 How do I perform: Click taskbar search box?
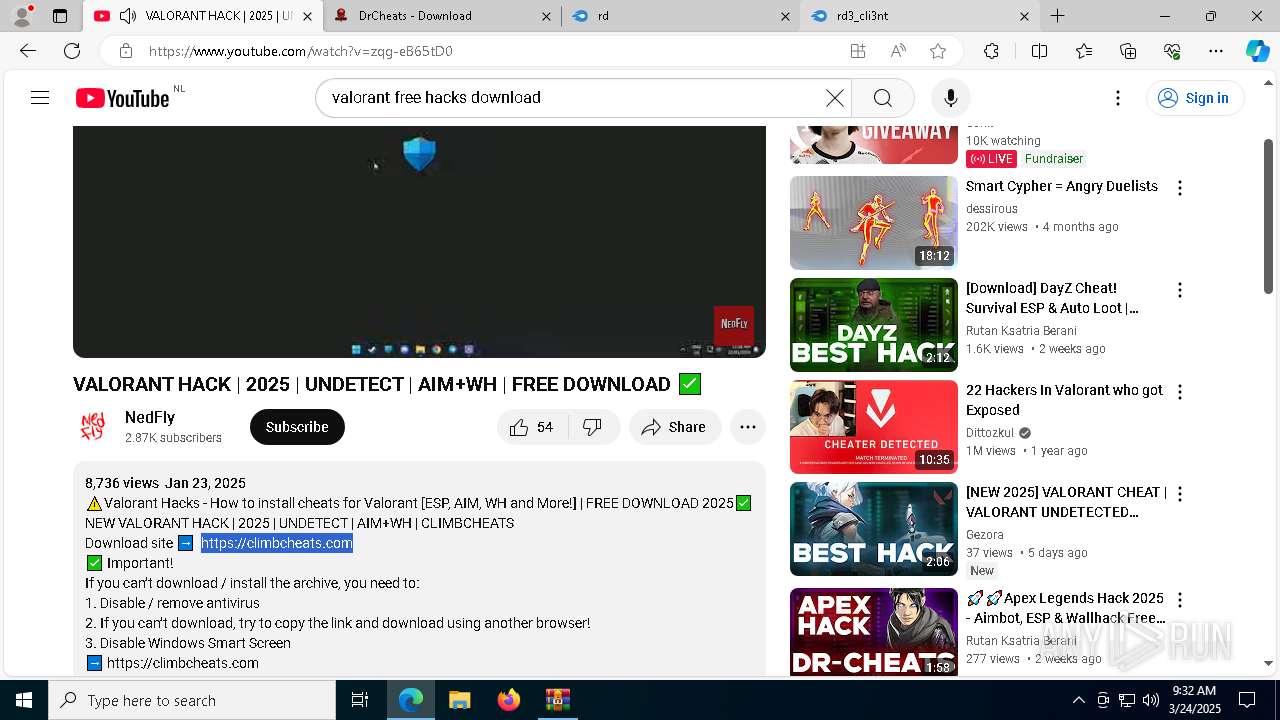(x=192, y=700)
